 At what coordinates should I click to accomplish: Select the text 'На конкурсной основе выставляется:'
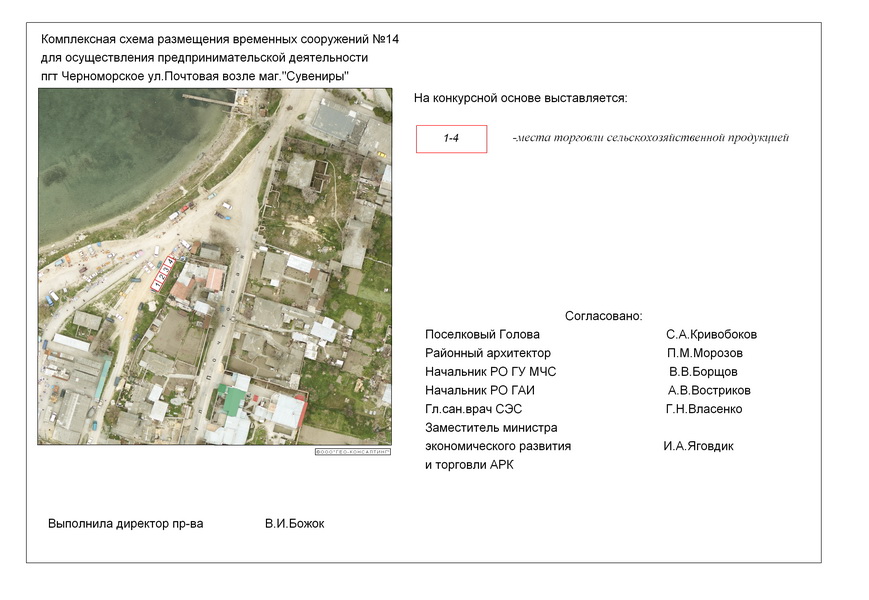tap(520, 98)
